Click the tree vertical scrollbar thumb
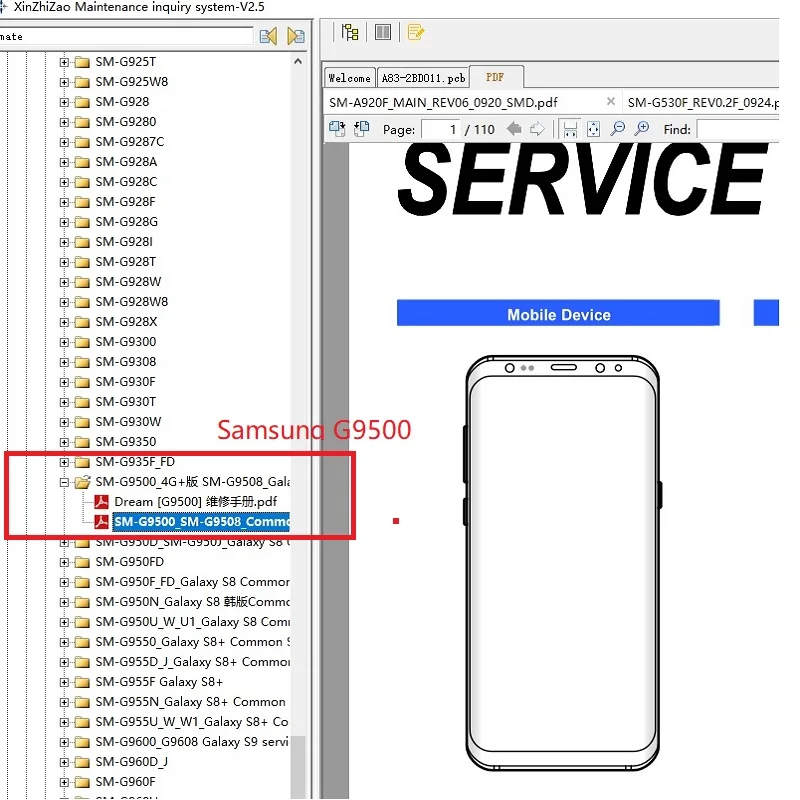Viewport: 800px width, 800px height. [x=298, y=767]
